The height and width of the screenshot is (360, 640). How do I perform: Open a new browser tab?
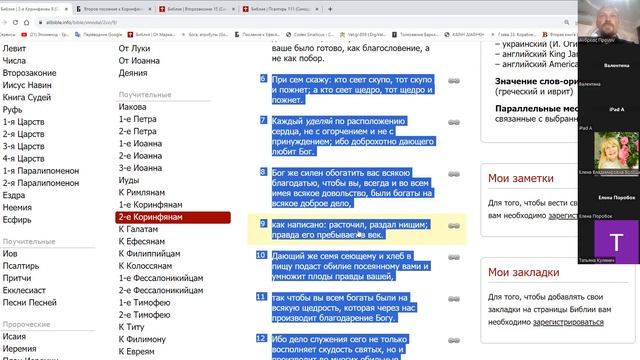(330, 9)
